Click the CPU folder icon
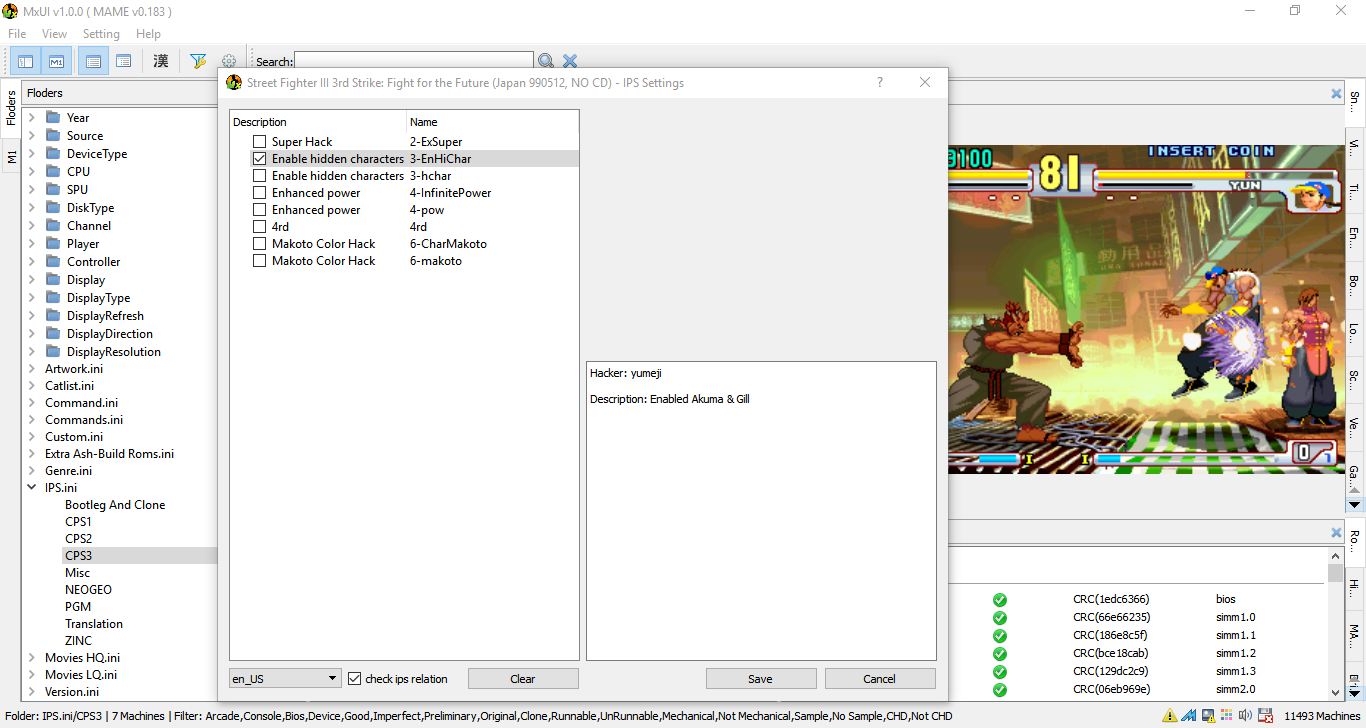 pos(53,172)
